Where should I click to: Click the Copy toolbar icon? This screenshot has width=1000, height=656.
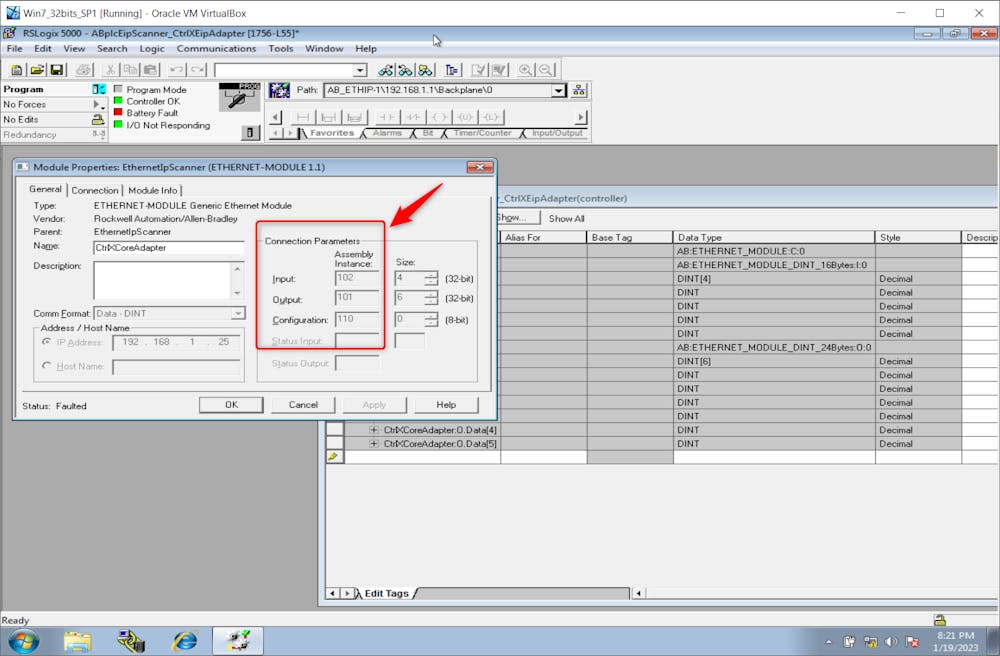tap(130, 70)
